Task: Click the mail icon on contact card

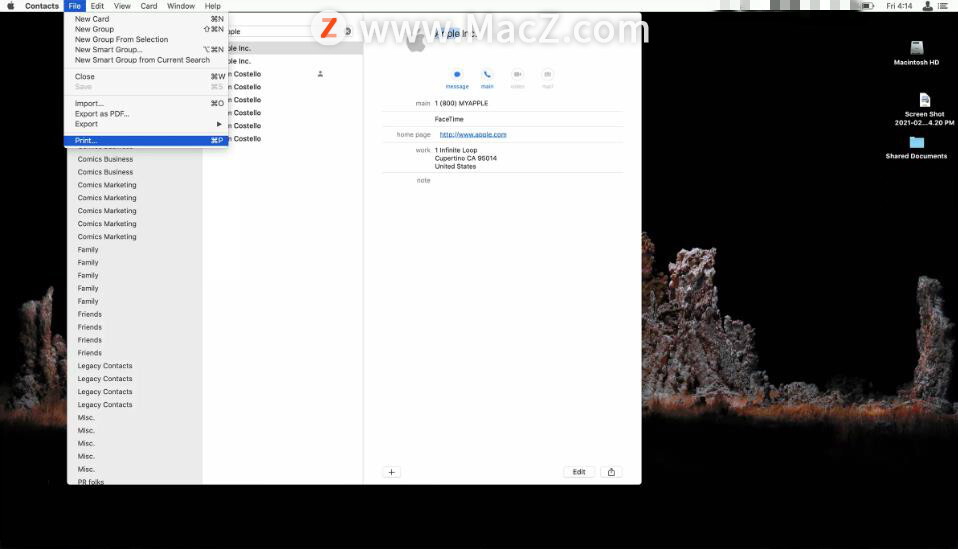Action: [x=547, y=75]
